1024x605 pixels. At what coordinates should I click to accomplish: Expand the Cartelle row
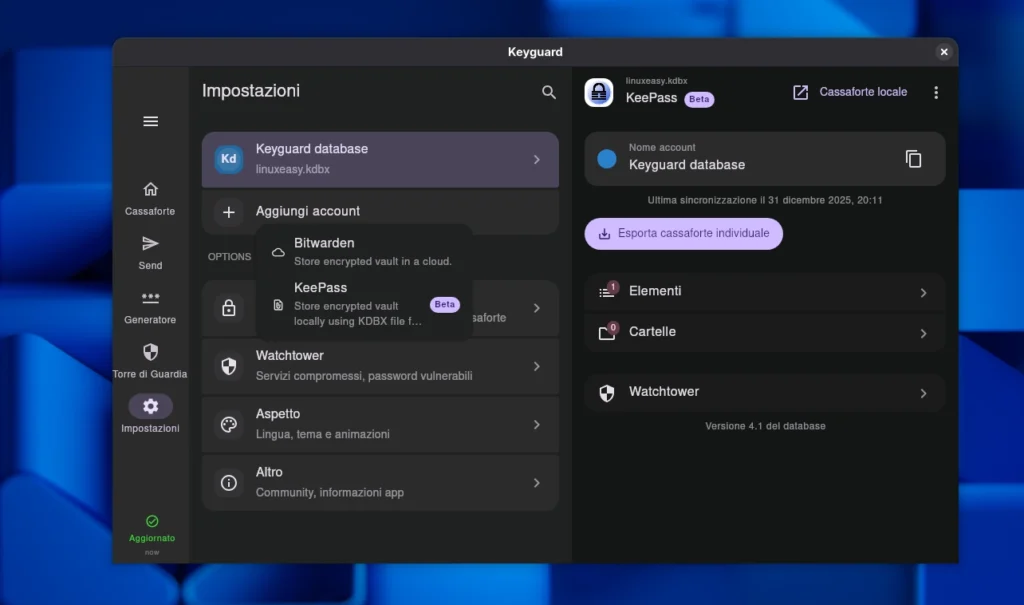point(764,332)
